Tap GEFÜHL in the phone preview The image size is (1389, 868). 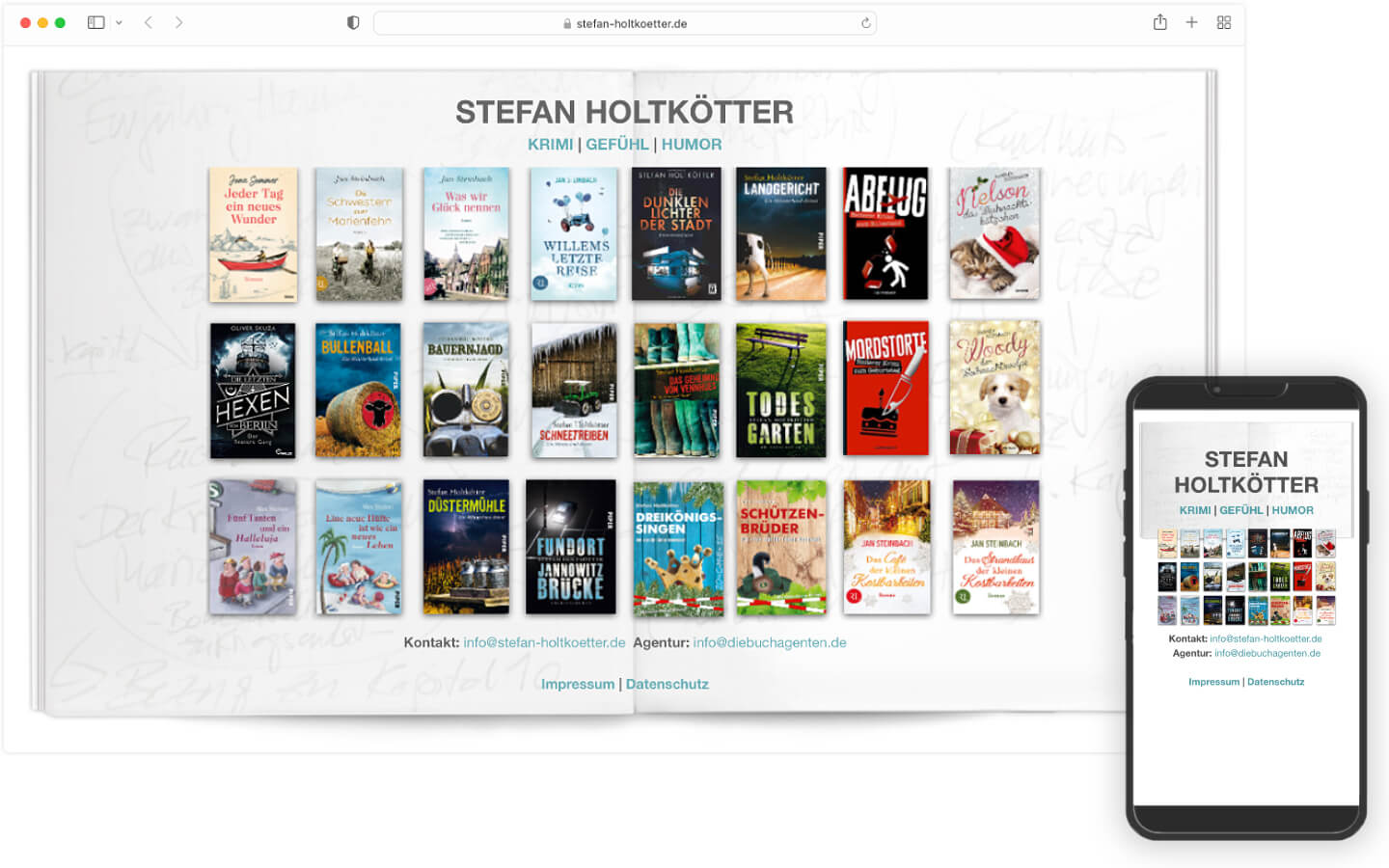pyautogui.click(x=1240, y=511)
